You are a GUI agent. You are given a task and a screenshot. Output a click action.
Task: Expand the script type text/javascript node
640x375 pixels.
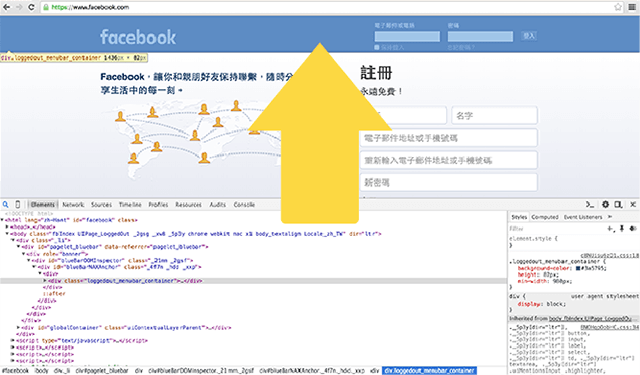[13, 340]
